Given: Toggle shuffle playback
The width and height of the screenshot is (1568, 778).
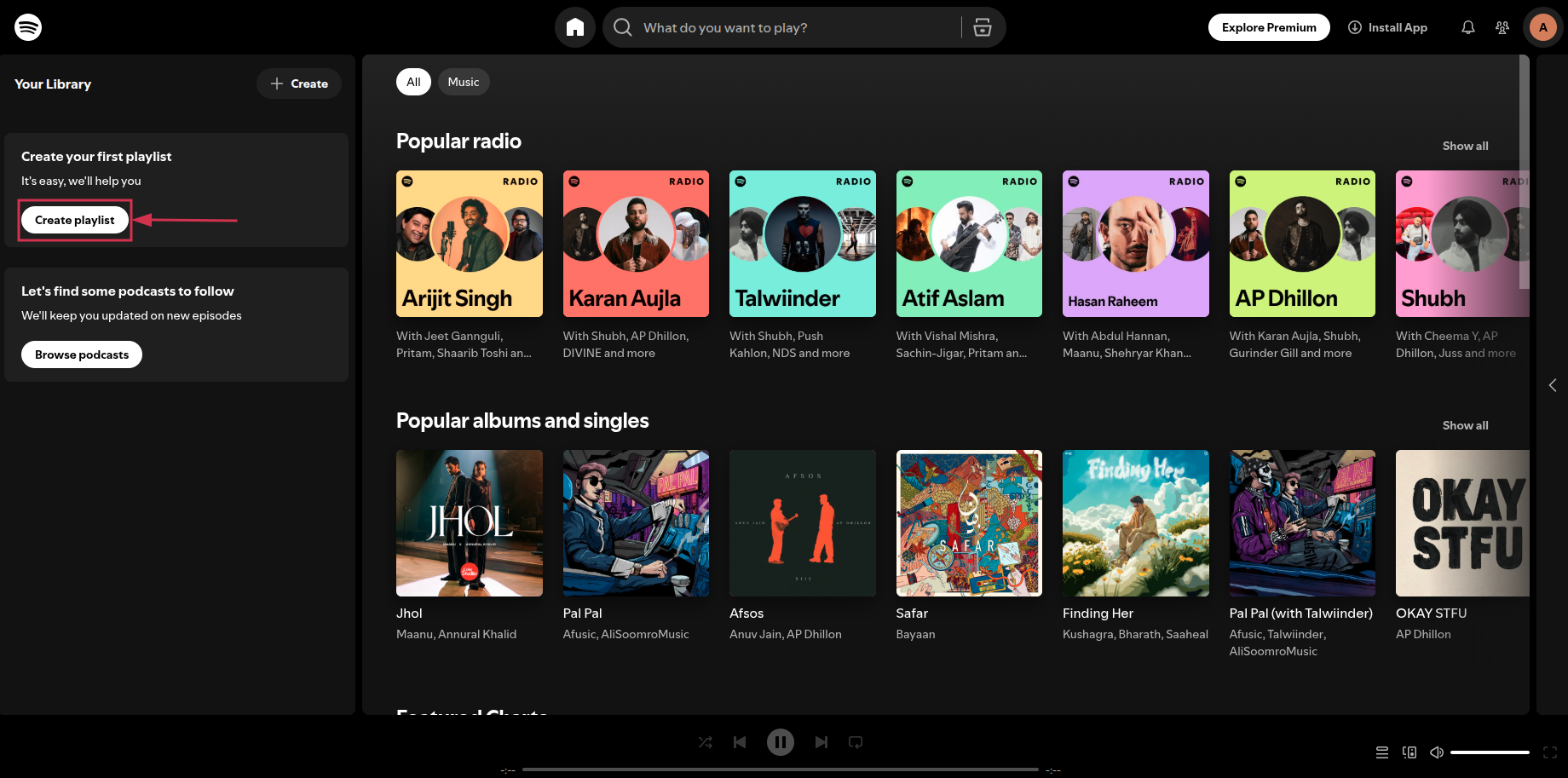Looking at the screenshot, I should (x=706, y=742).
